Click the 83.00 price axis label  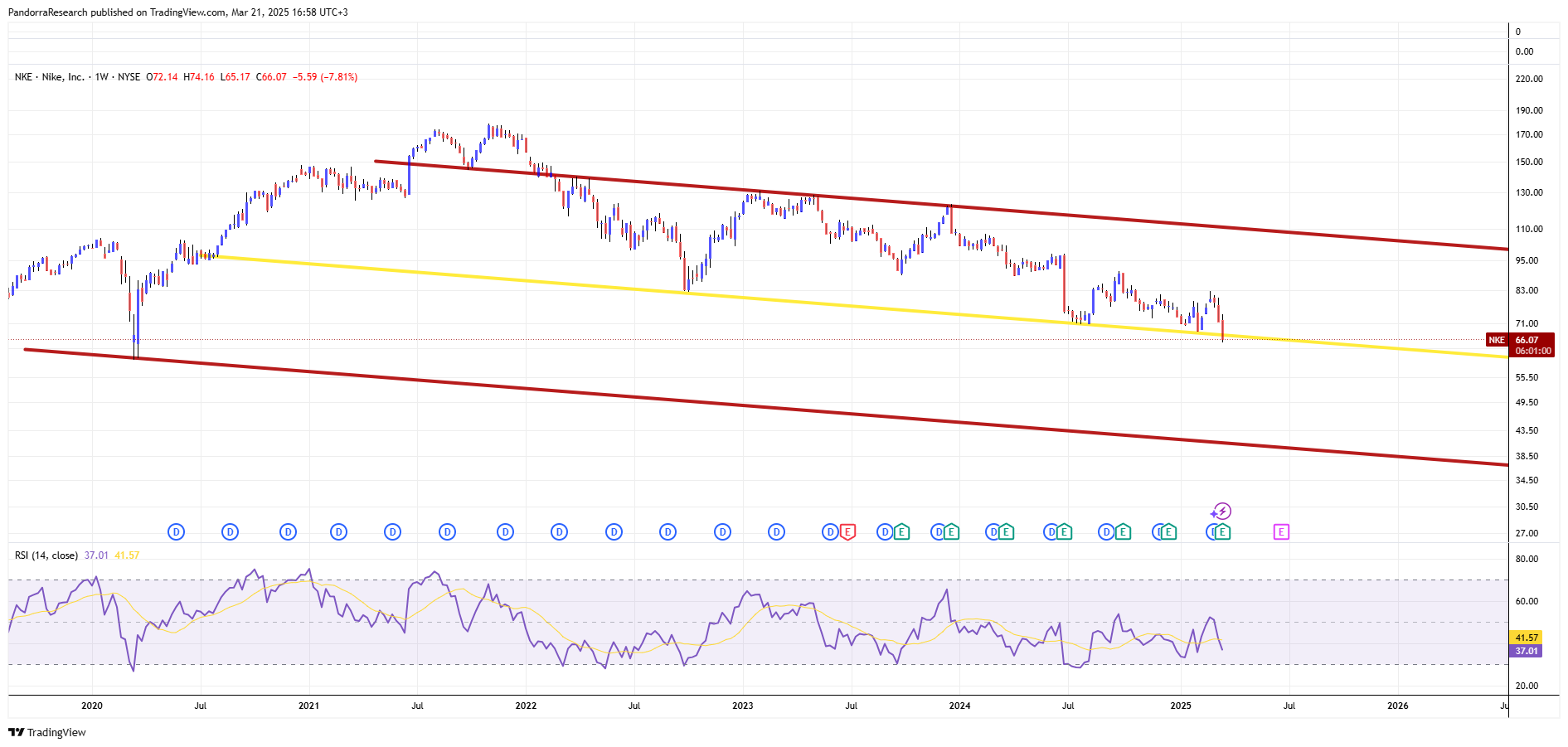(x=1527, y=290)
